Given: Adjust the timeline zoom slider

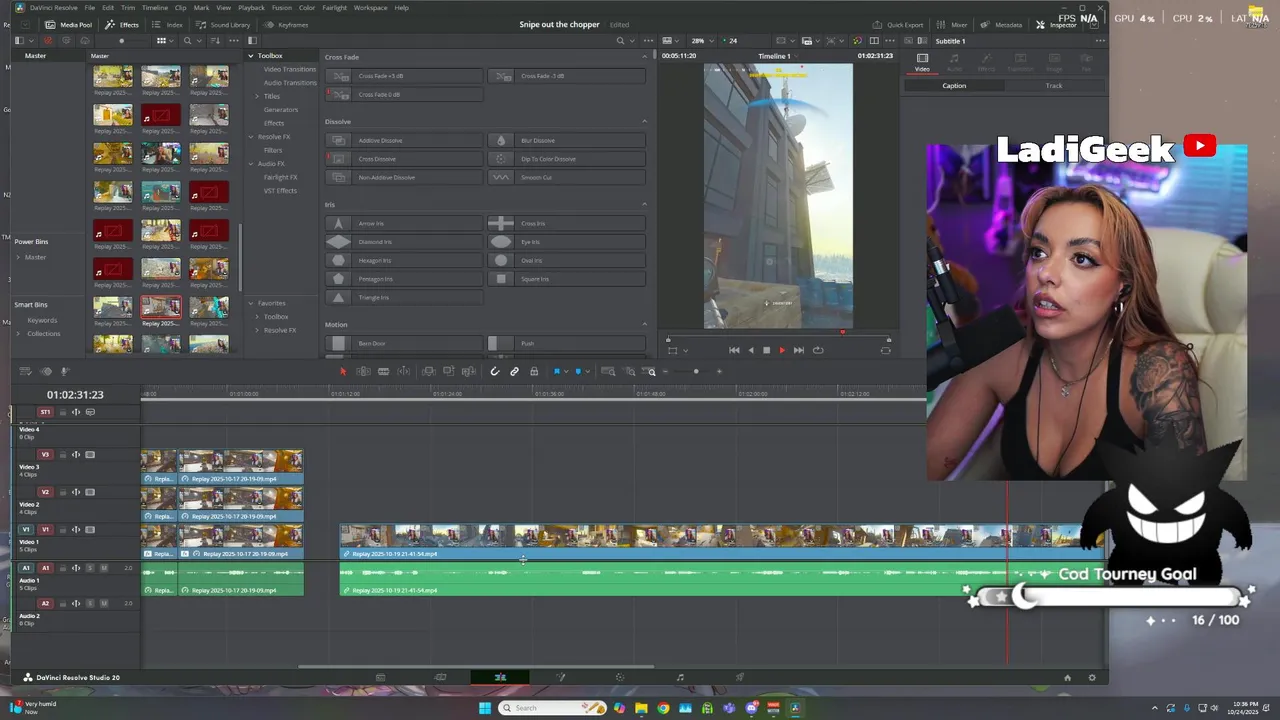Looking at the screenshot, I should point(696,372).
